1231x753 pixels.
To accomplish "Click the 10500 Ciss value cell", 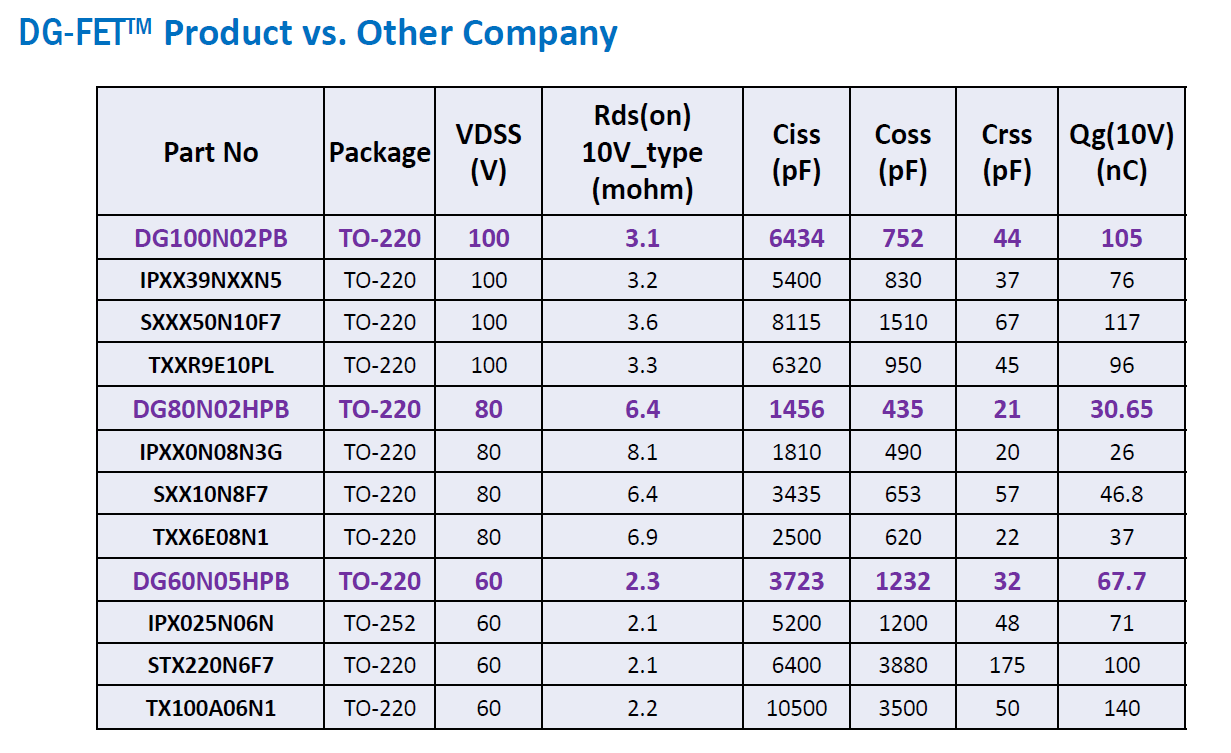I will pos(796,708).
